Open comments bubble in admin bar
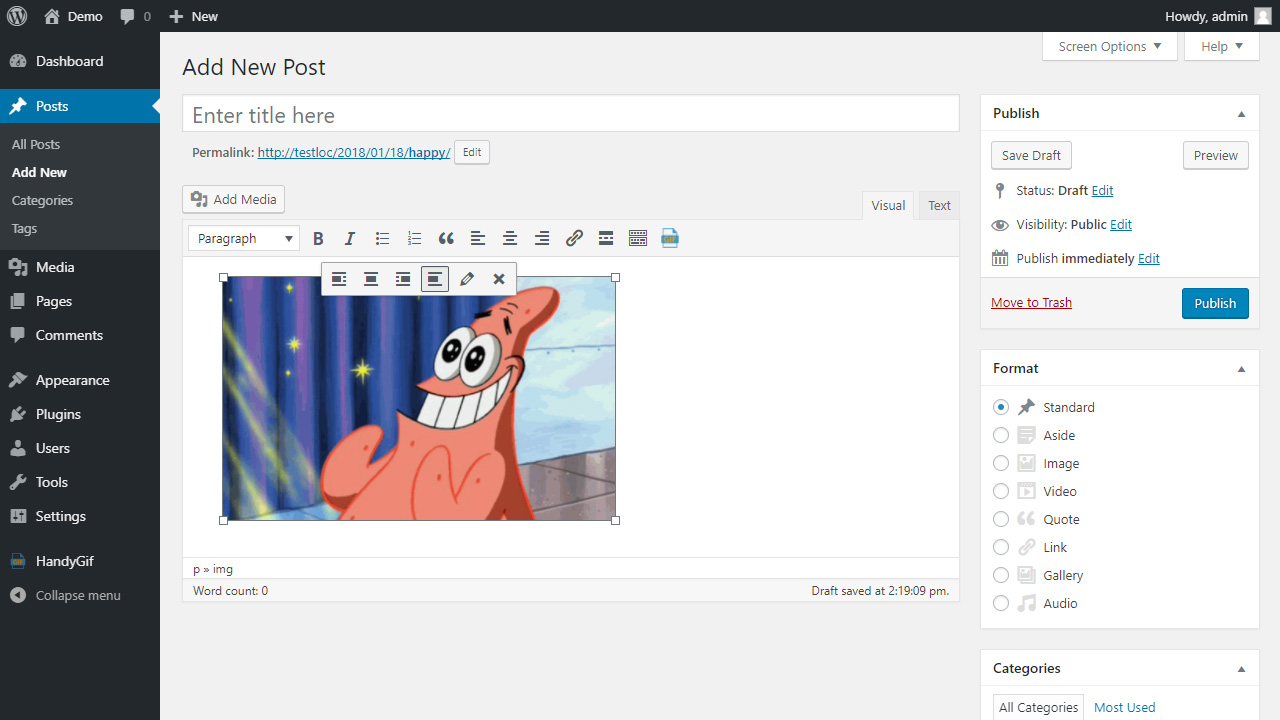 point(135,16)
